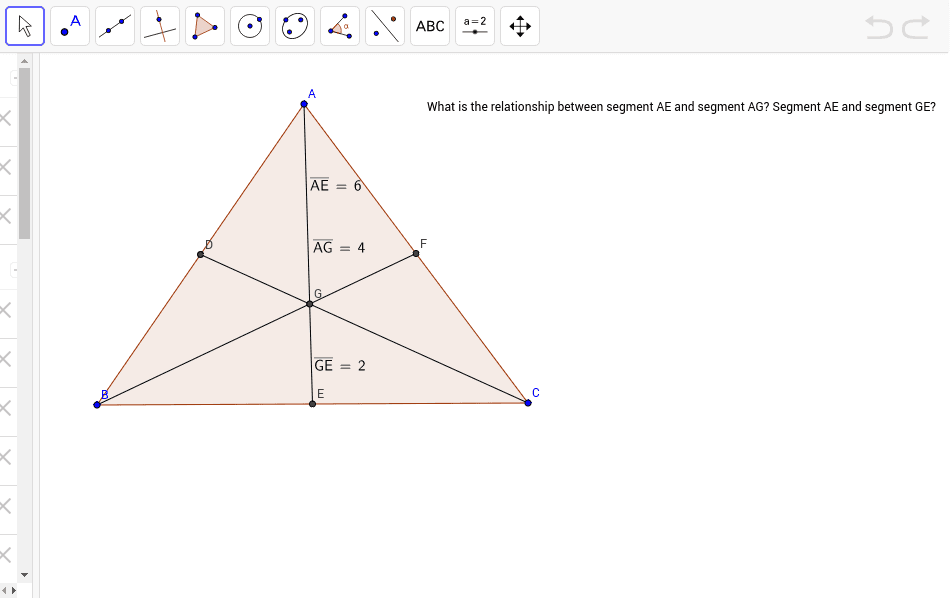This screenshot has height=600, width=950.
Task: Click the Undo arrow
Action: click(879, 27)
